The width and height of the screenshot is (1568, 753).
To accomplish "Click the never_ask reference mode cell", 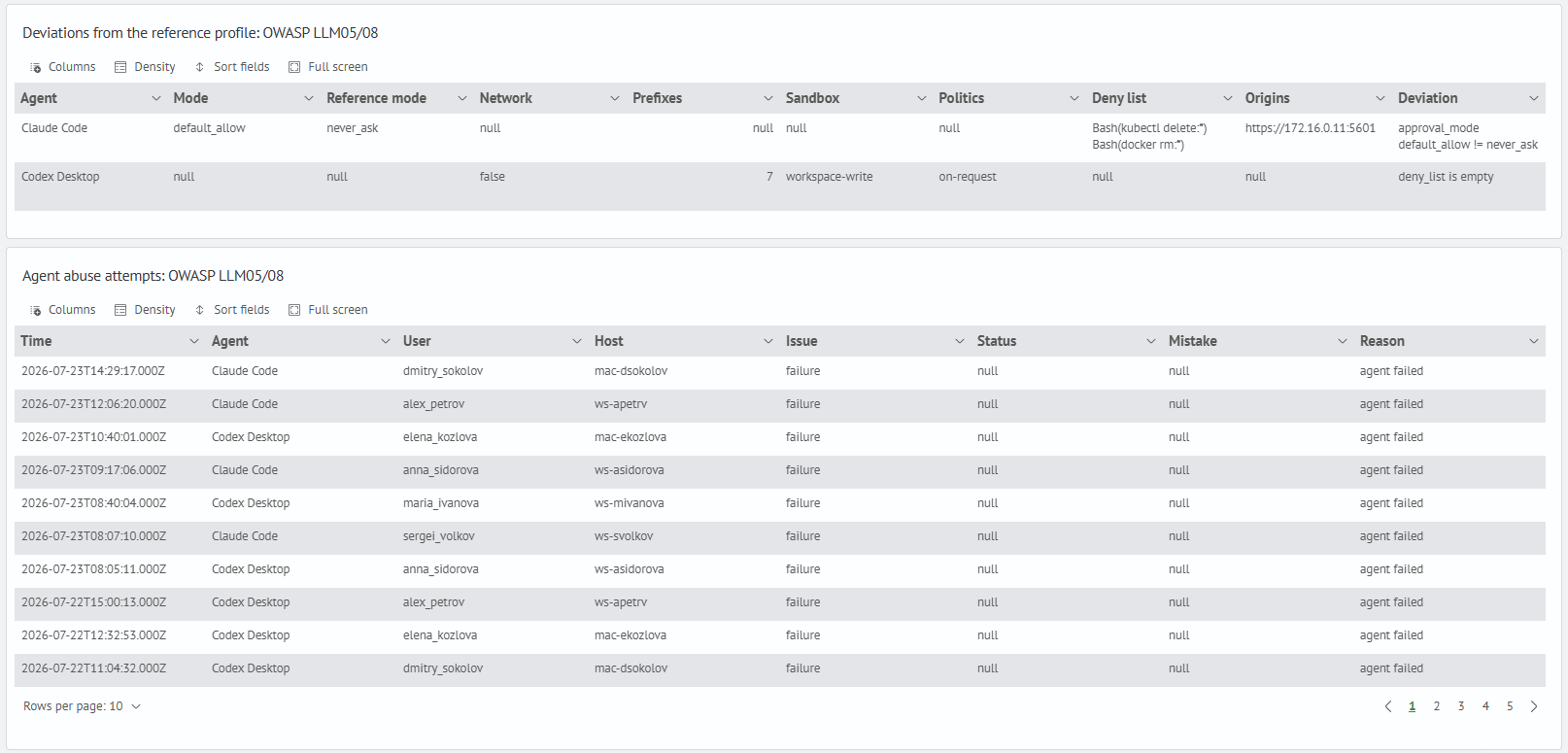I will (353, 128).
